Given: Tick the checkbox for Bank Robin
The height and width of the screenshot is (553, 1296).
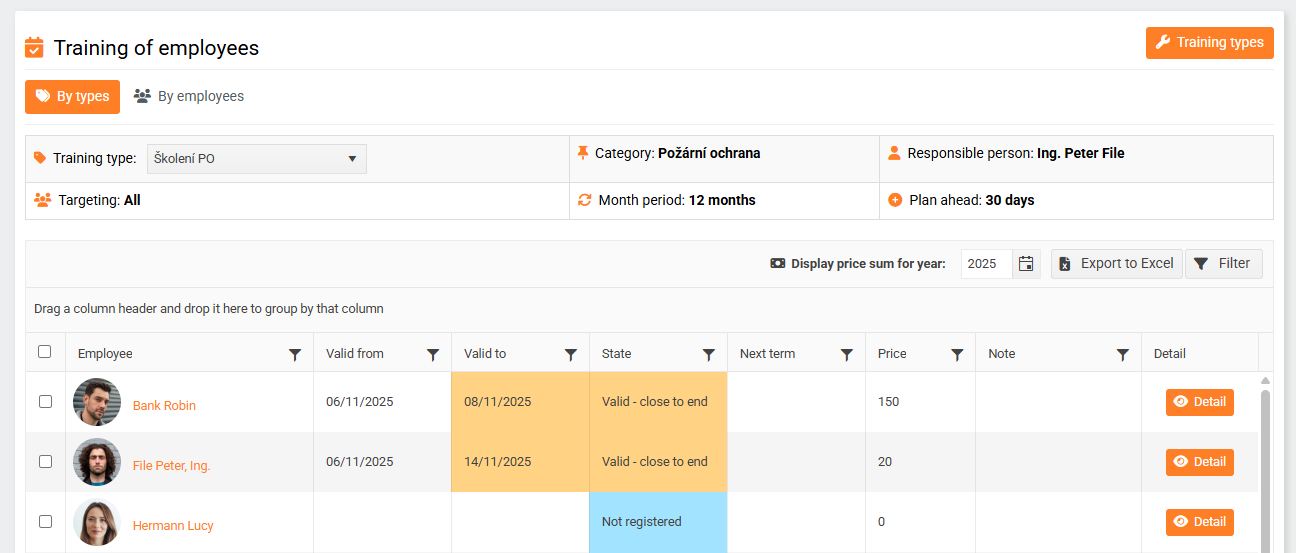Looking at the screenshot, I should tap(45, 402).
